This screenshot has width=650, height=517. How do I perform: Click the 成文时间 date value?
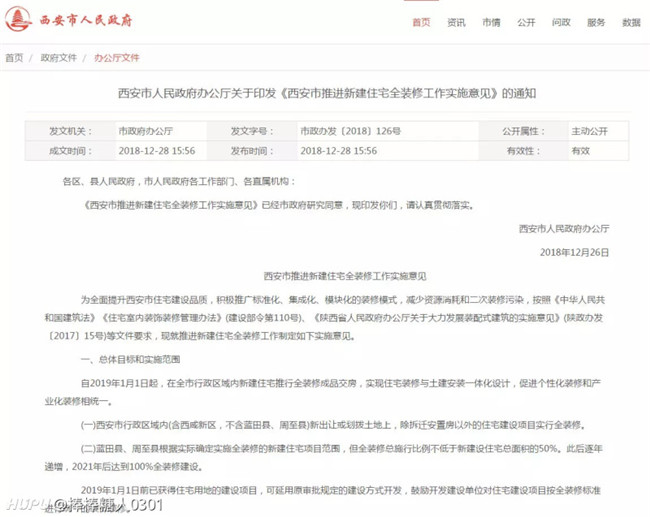(x=156, y=150)
